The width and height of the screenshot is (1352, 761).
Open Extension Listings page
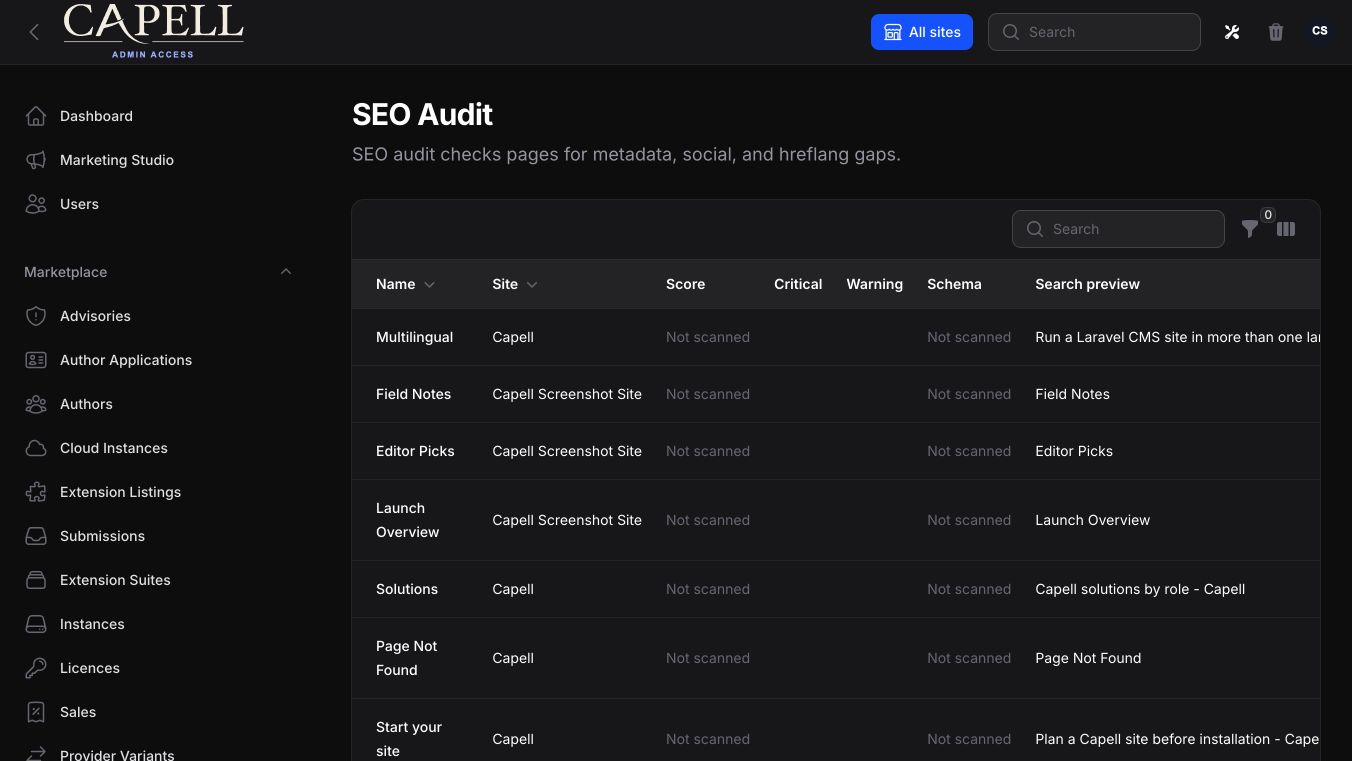[120, 492]
